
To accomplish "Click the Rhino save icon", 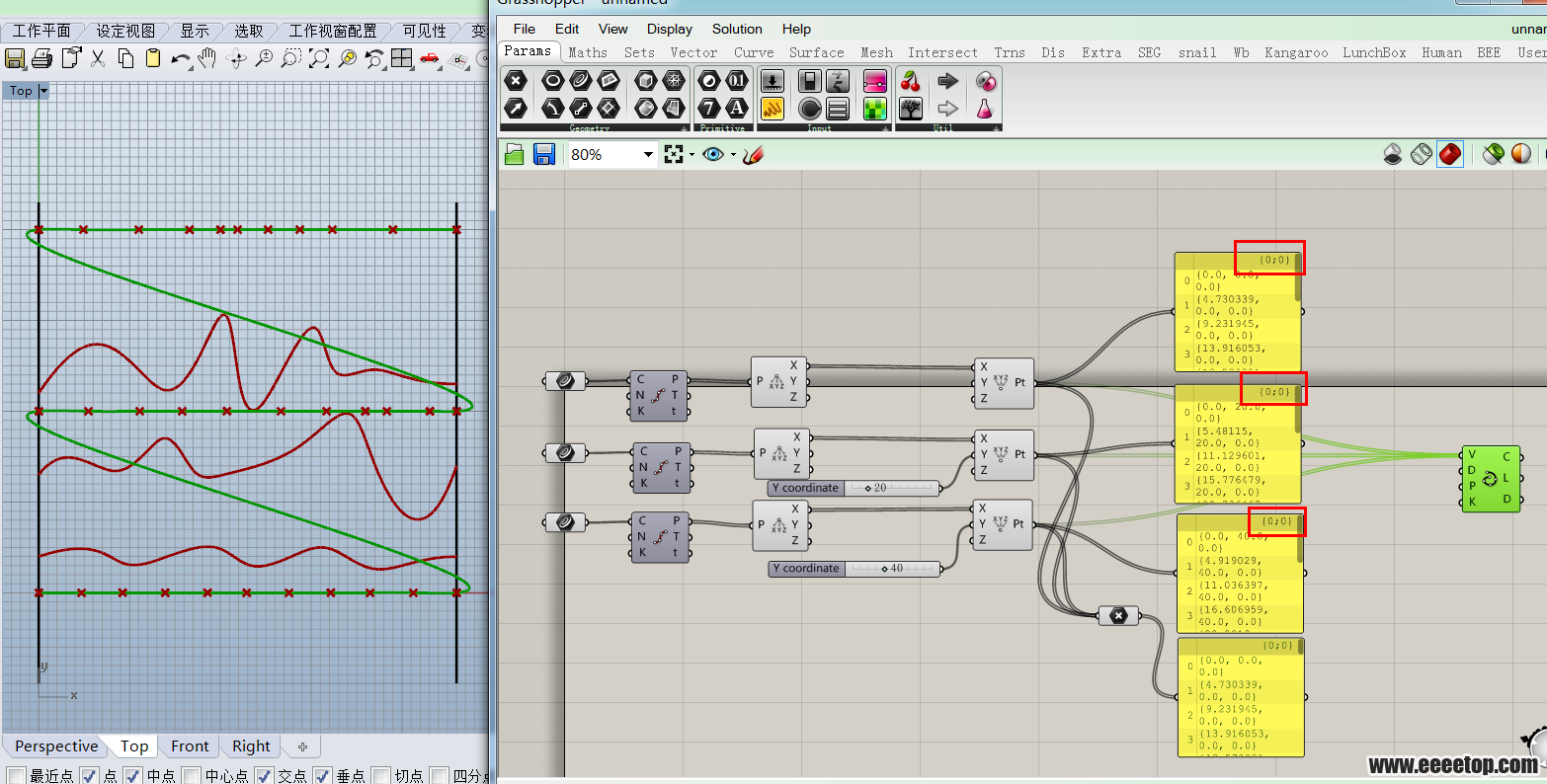I will (15, 59).
